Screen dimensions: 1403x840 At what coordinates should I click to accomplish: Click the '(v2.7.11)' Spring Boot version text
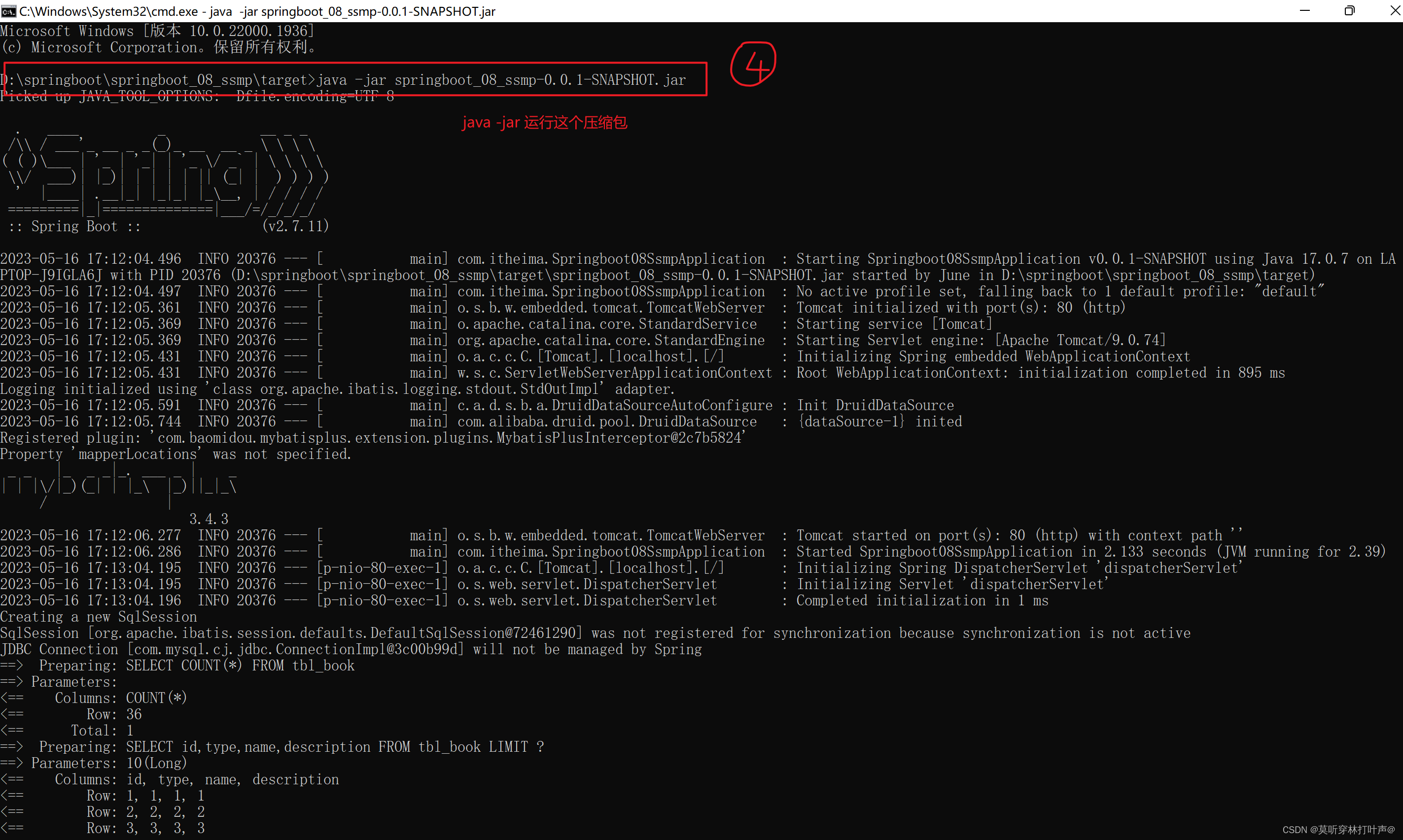[295, 226]
